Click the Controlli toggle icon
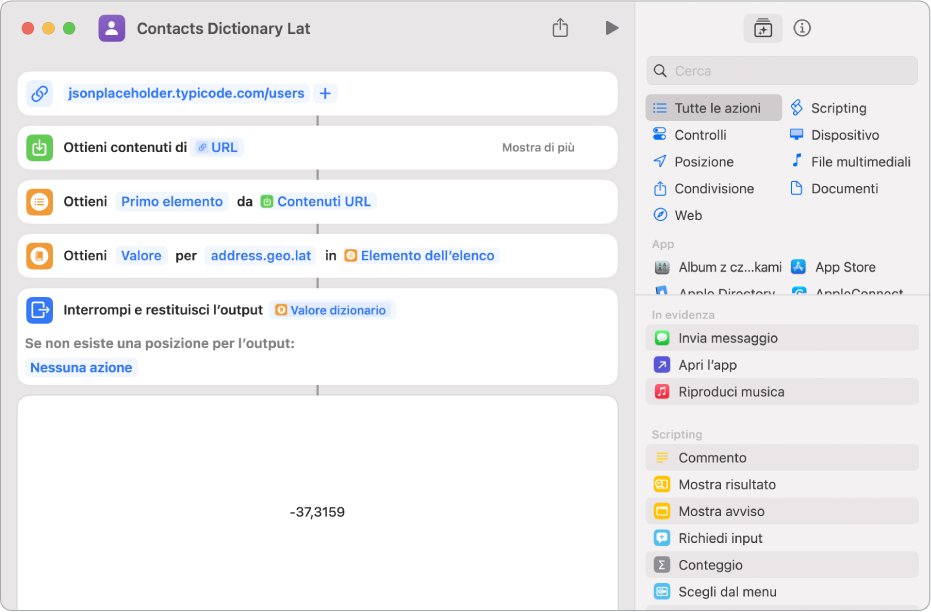This screenshot has height=612, width=931. pyautogui.click(x=660, y=134)
